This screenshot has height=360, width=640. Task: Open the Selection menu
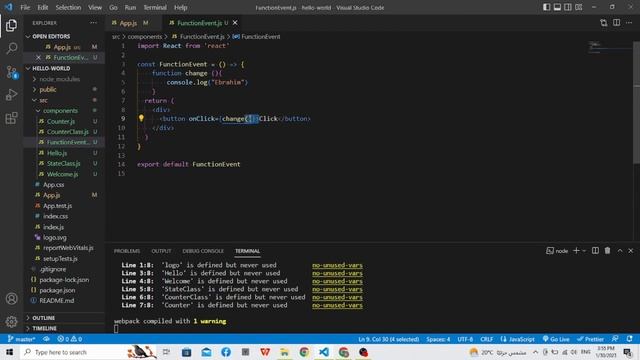68,7
